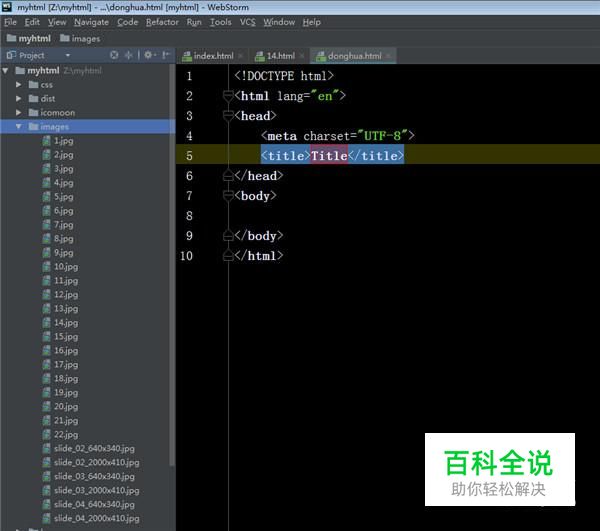
Task: Open the Navigate menu
Action: coord(91,22)
